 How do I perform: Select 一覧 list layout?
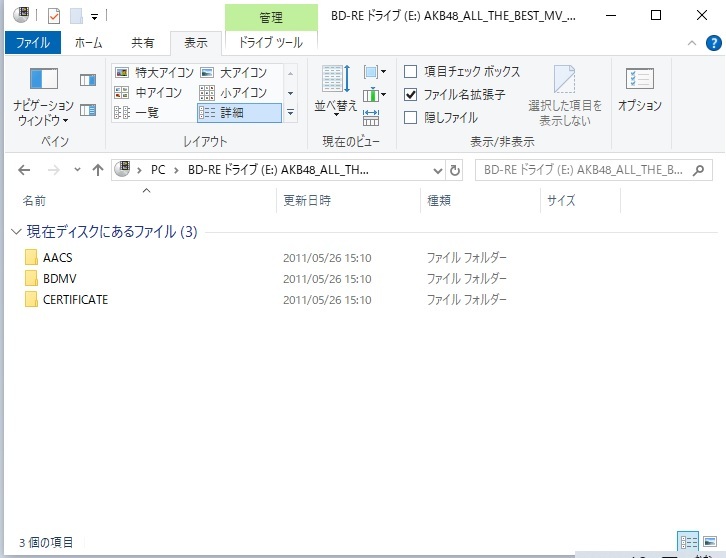click(137, 113)
